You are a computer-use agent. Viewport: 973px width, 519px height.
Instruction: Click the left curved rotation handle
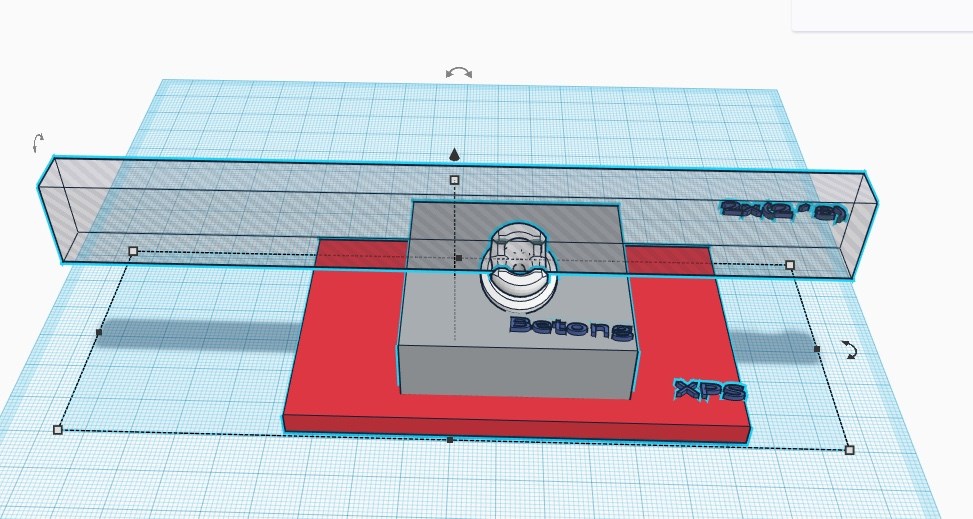tap(38, 143)
